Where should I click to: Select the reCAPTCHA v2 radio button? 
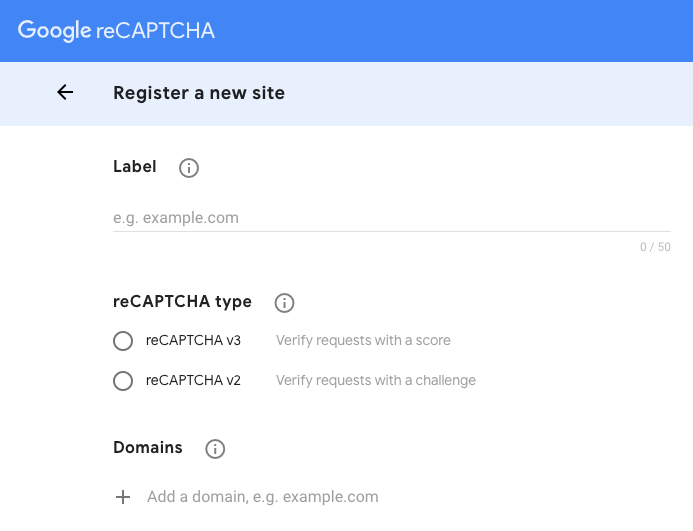123,381
